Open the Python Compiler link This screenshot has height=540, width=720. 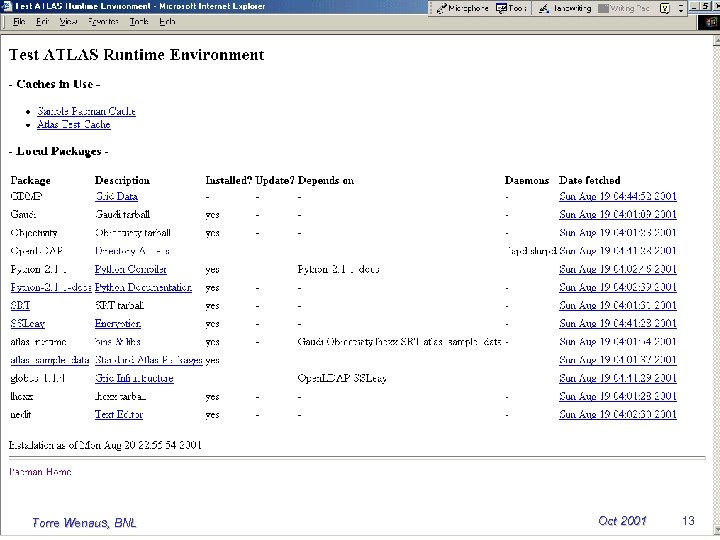coord(131,269)
